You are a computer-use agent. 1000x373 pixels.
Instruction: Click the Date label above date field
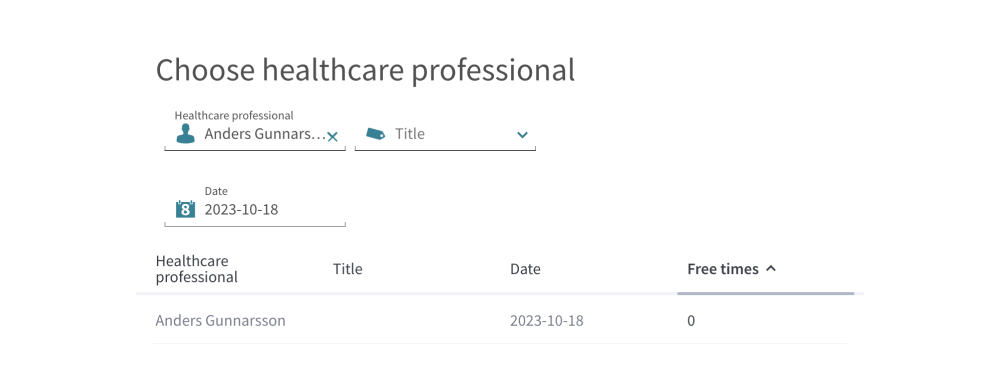coord(216,191)
